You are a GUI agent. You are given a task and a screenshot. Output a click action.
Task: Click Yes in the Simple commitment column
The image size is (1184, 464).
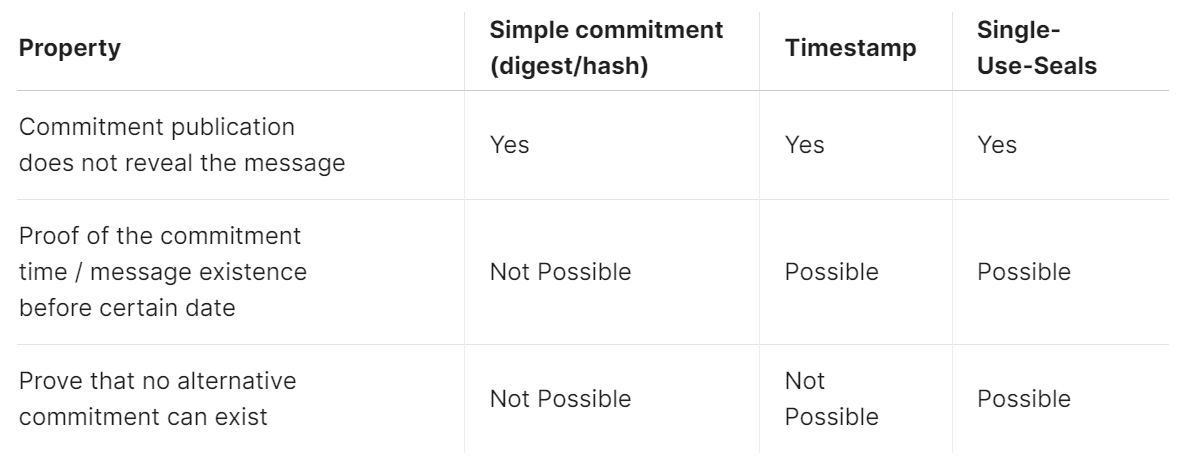[x=509, y=145]
